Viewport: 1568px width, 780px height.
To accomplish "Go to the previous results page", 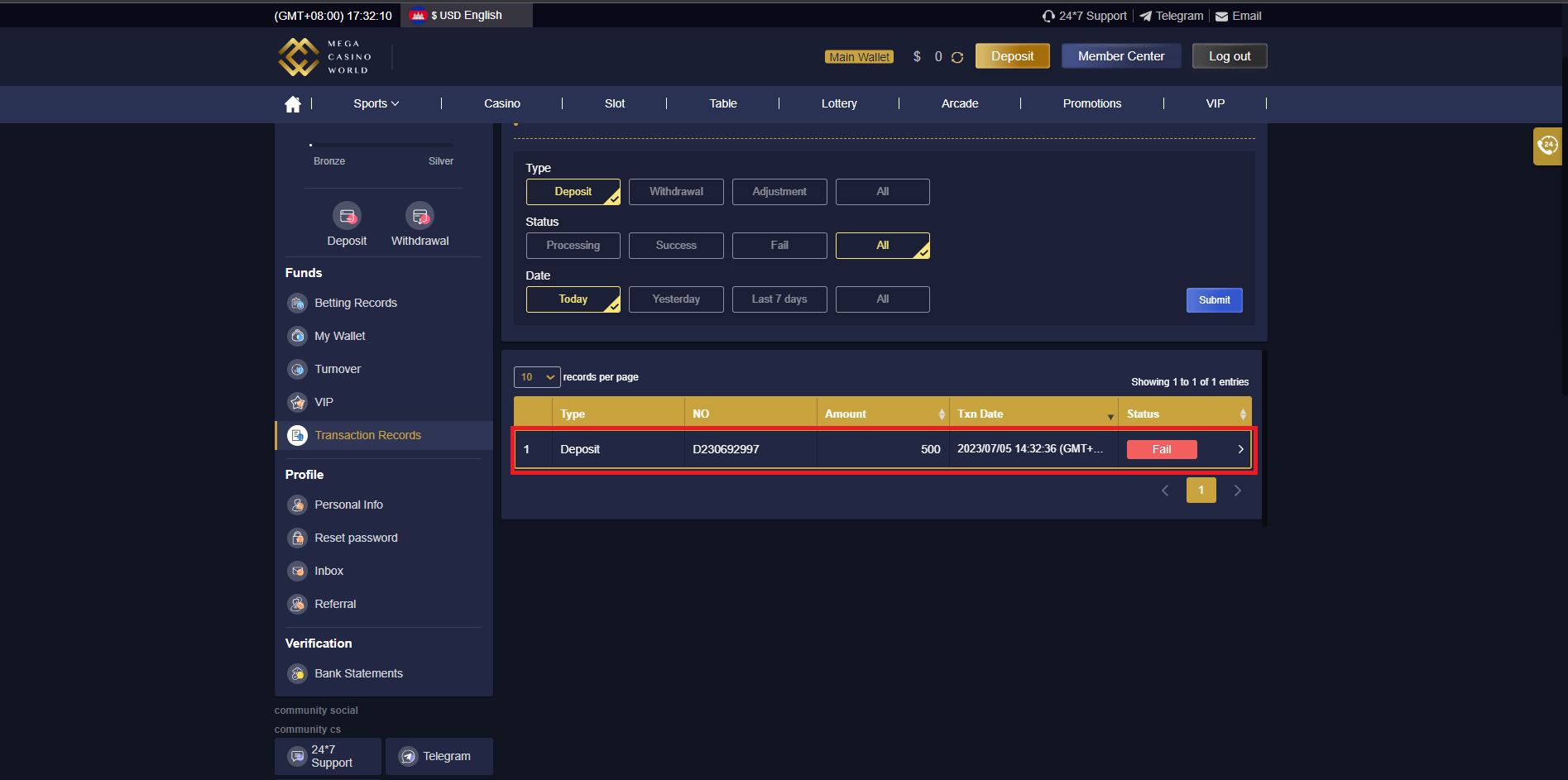I will 1165,490.
